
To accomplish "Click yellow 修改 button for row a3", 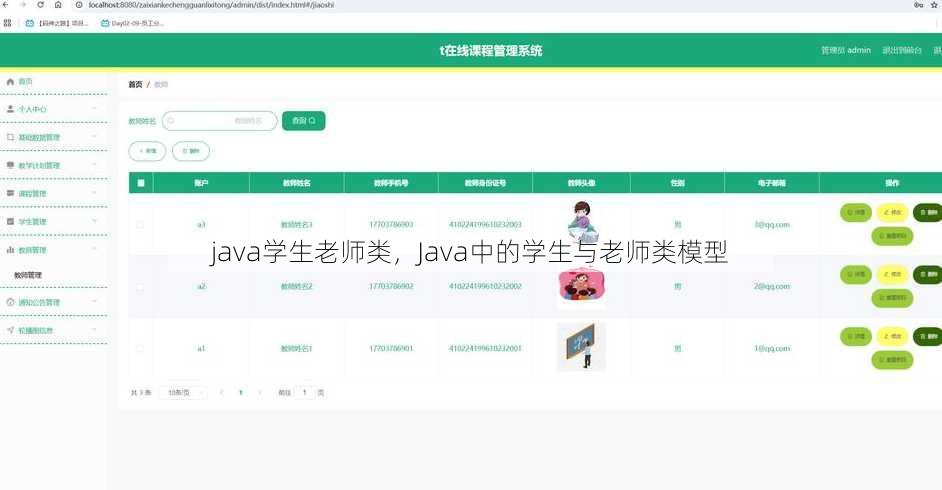I will tap(892, 213).
